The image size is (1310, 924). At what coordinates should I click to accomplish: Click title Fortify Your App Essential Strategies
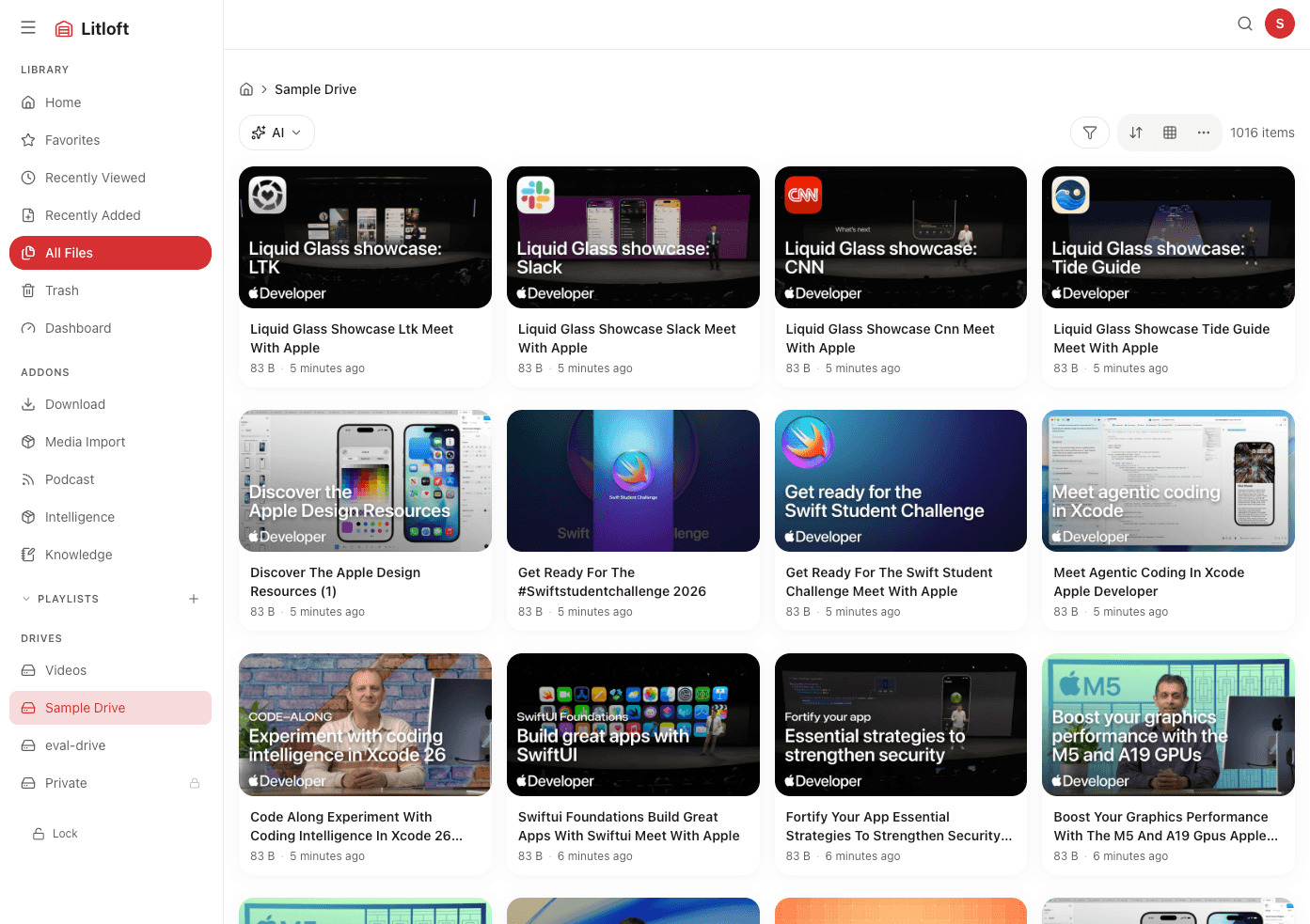899,826
